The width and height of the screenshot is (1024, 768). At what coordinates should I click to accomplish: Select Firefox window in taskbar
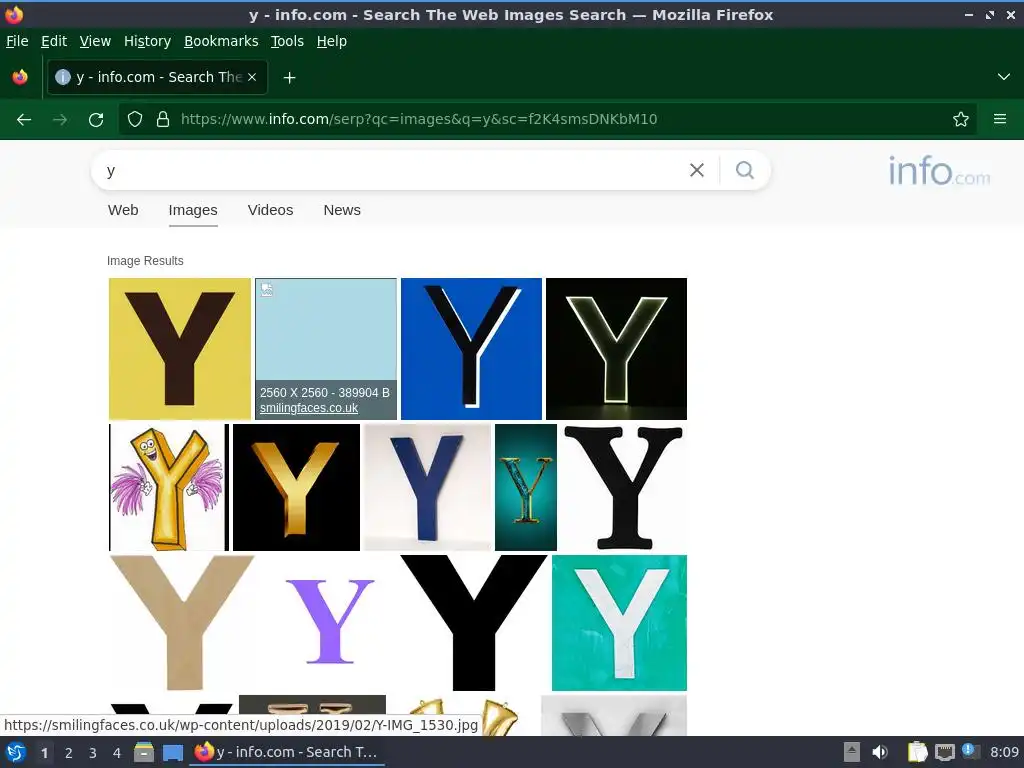click(x=287, y=752)
